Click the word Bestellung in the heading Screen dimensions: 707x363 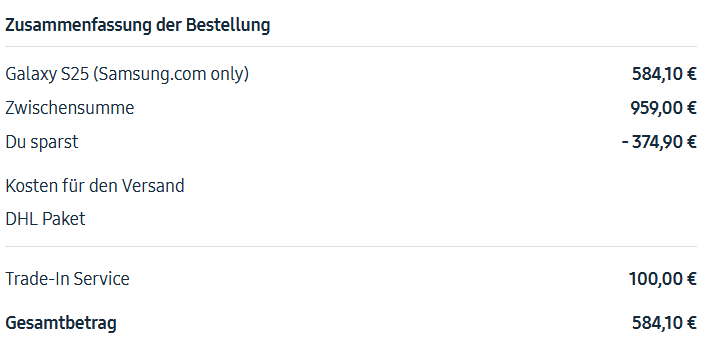coord(228,25)
